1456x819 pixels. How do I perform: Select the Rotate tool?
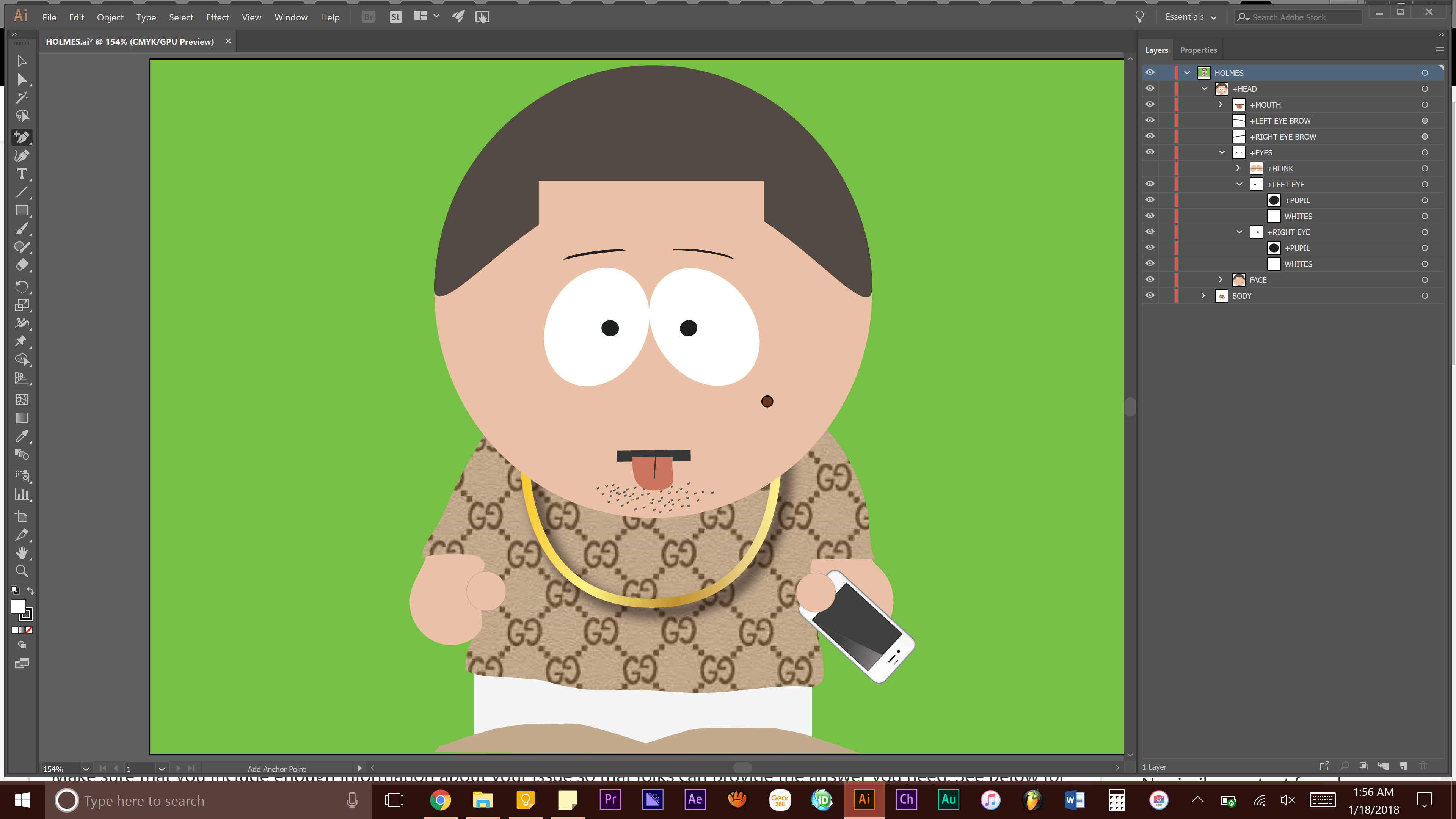tap(22, 287)
